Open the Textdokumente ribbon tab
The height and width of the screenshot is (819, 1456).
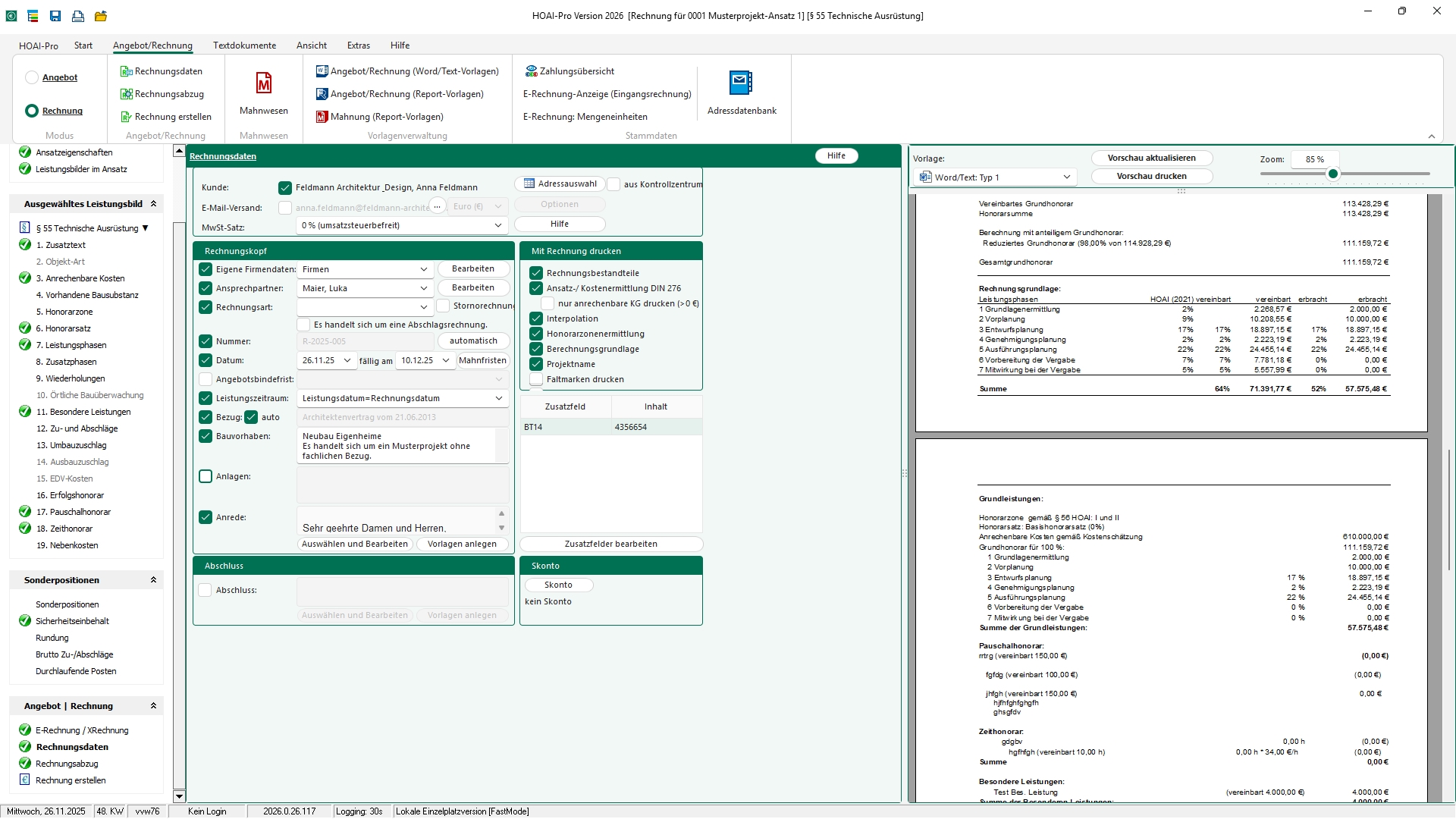pos(244,45)
